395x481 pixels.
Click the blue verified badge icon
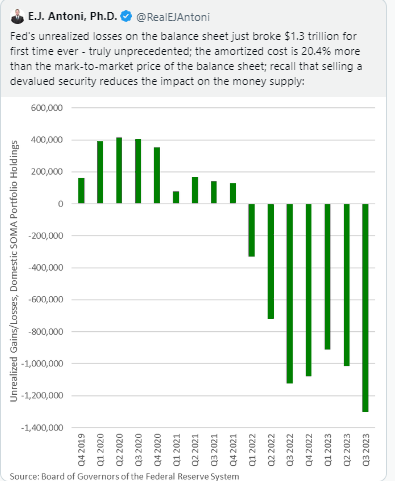click(x=126, y=16)
